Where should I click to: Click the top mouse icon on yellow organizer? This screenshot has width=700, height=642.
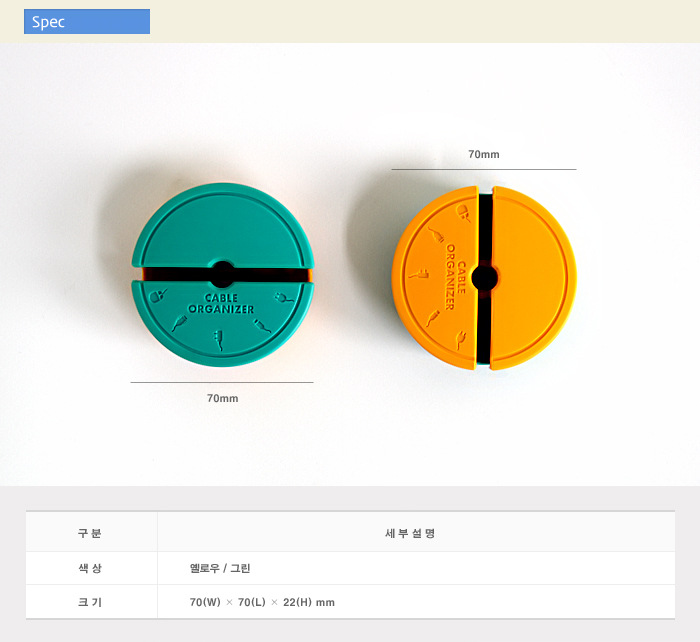[x=464, y=213]
